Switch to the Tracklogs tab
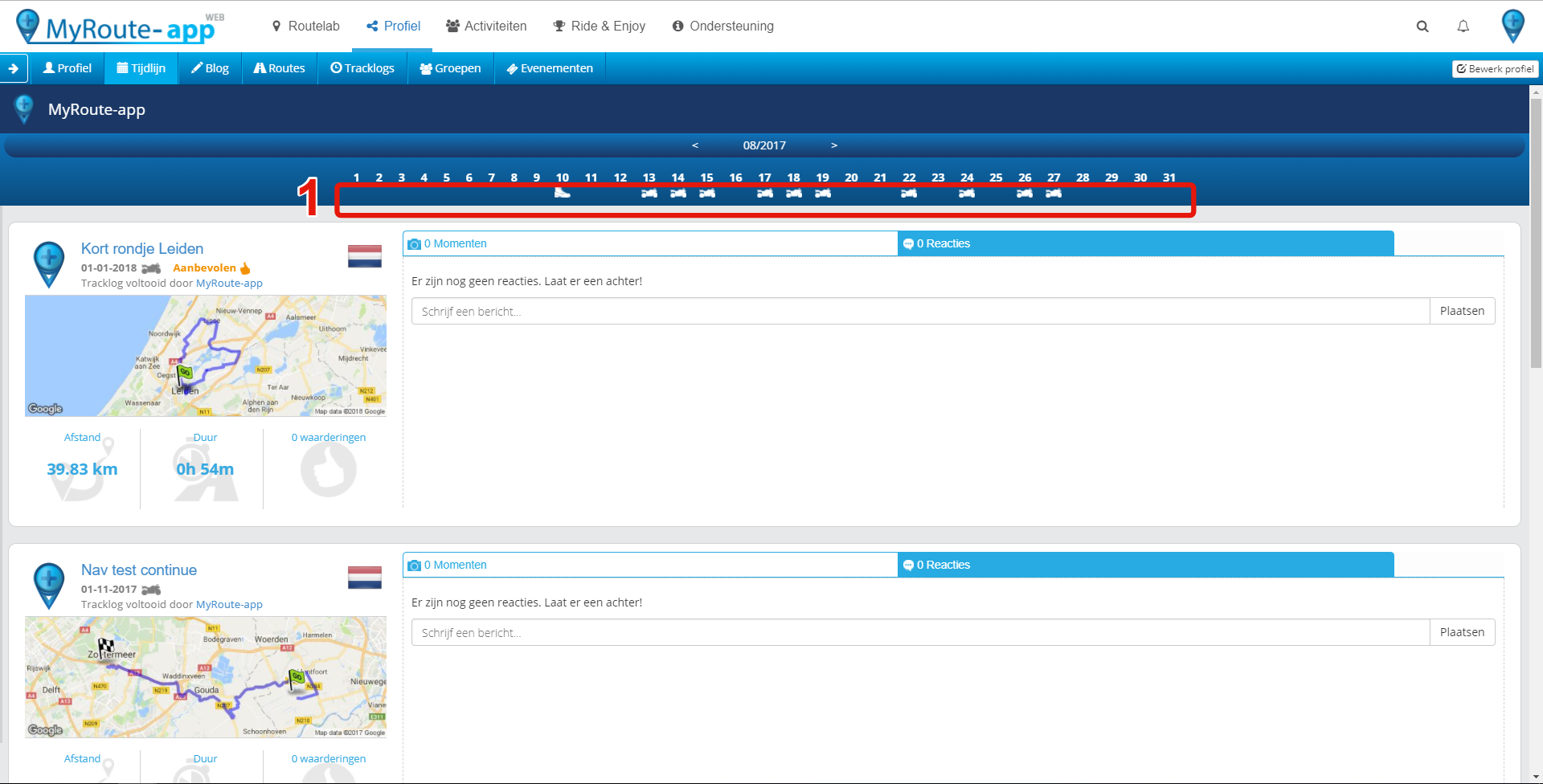 362,68
